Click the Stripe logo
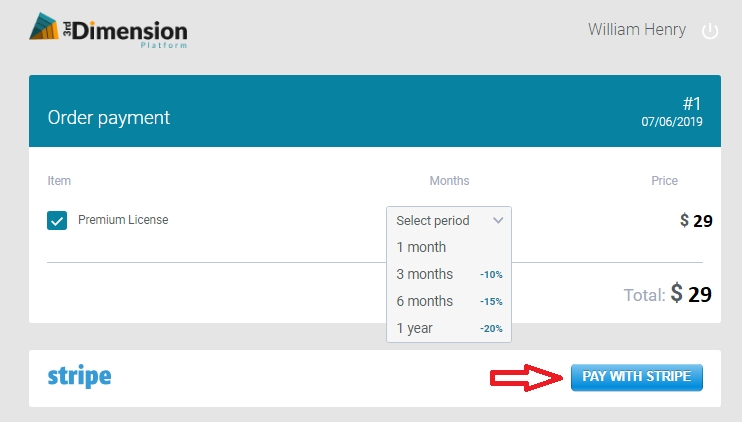The height and width of the screenshot is (422, 742). coord(79,377)
